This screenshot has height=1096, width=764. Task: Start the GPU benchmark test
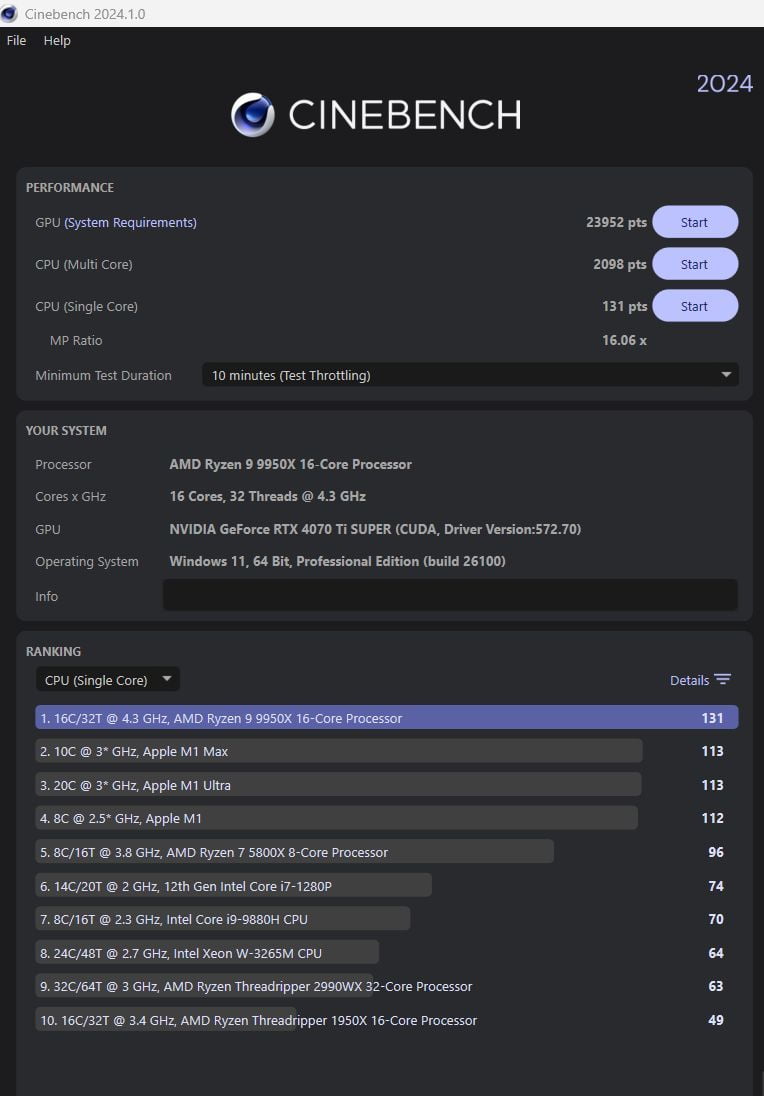695,222
